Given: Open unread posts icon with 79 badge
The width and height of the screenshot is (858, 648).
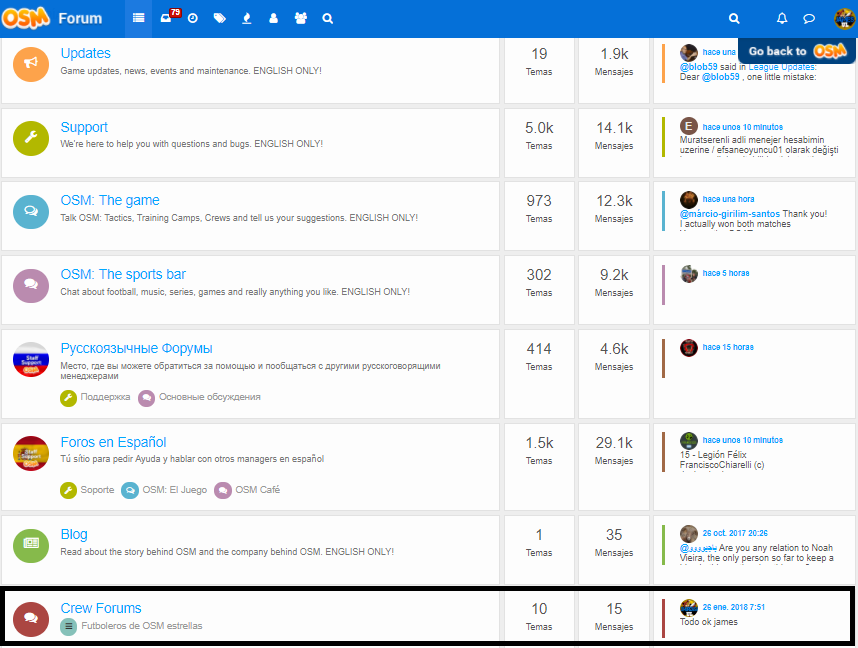Looking at the screenshot, I should (x=166, y=18).
